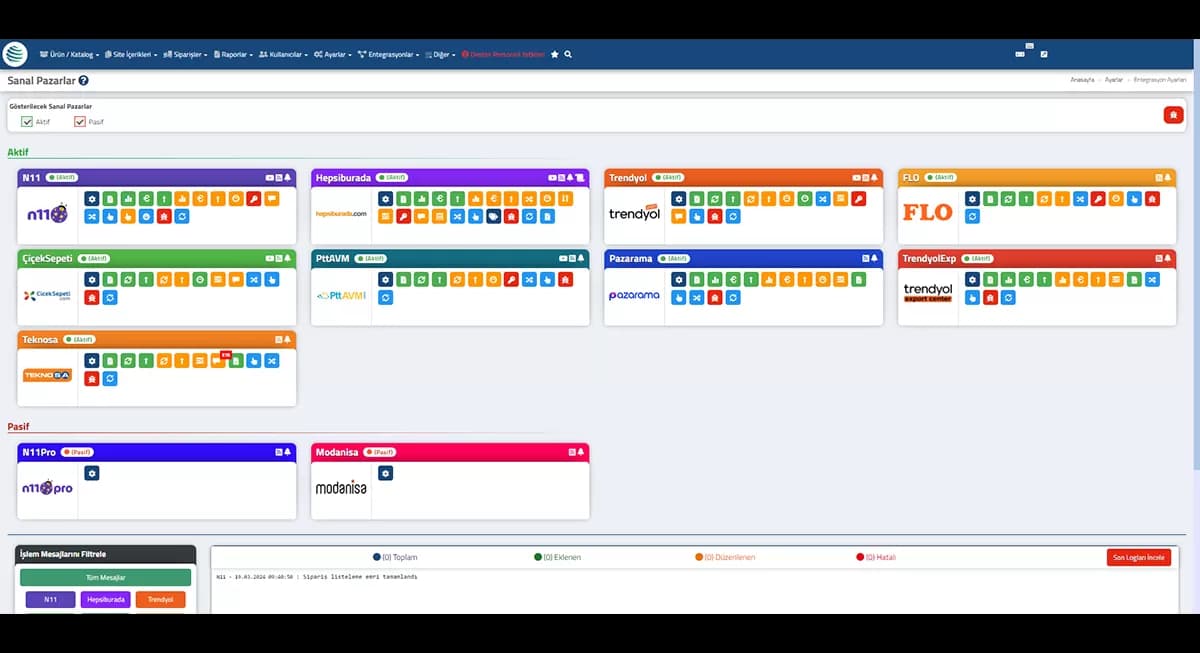Click the red key icon in PttAVM card
The image size is (1200, 653).
[511, 279]
